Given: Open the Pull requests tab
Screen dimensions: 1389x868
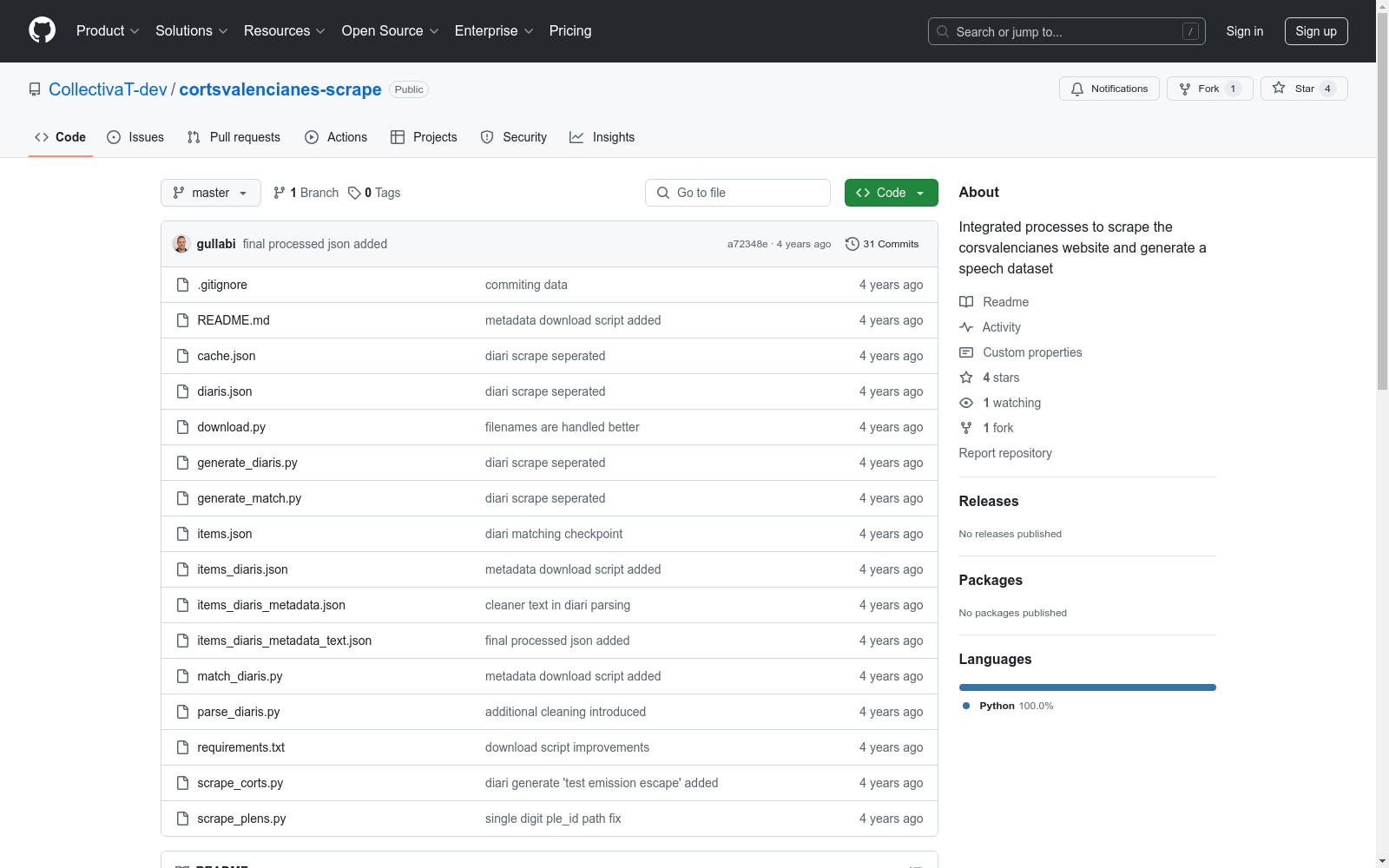Looking at the screenshot, I should 234,137.
